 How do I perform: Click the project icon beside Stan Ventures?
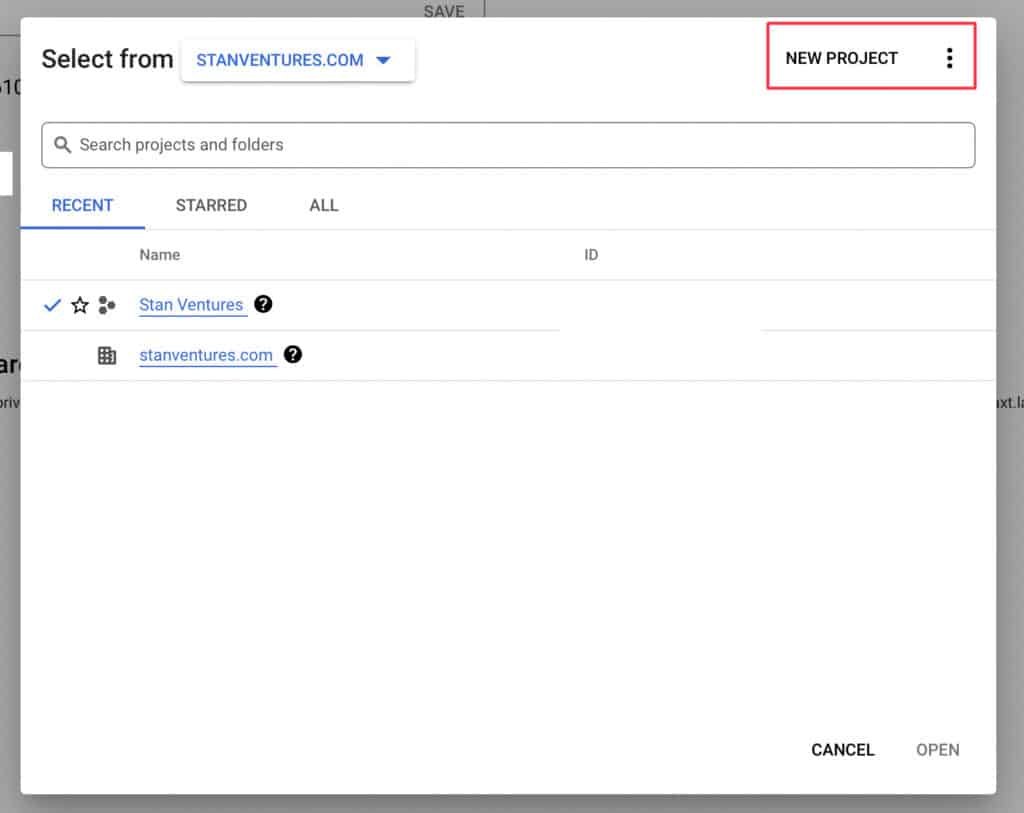pos(107,305)
